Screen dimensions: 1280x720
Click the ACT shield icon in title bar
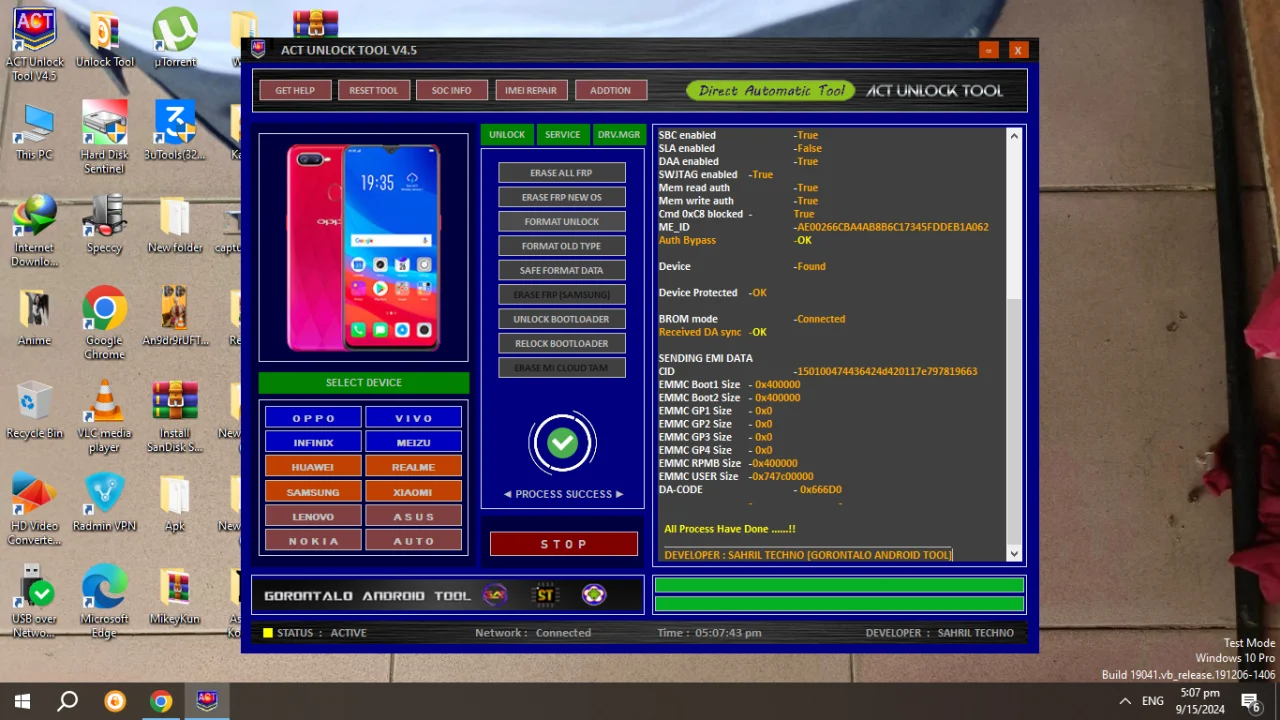258,49
